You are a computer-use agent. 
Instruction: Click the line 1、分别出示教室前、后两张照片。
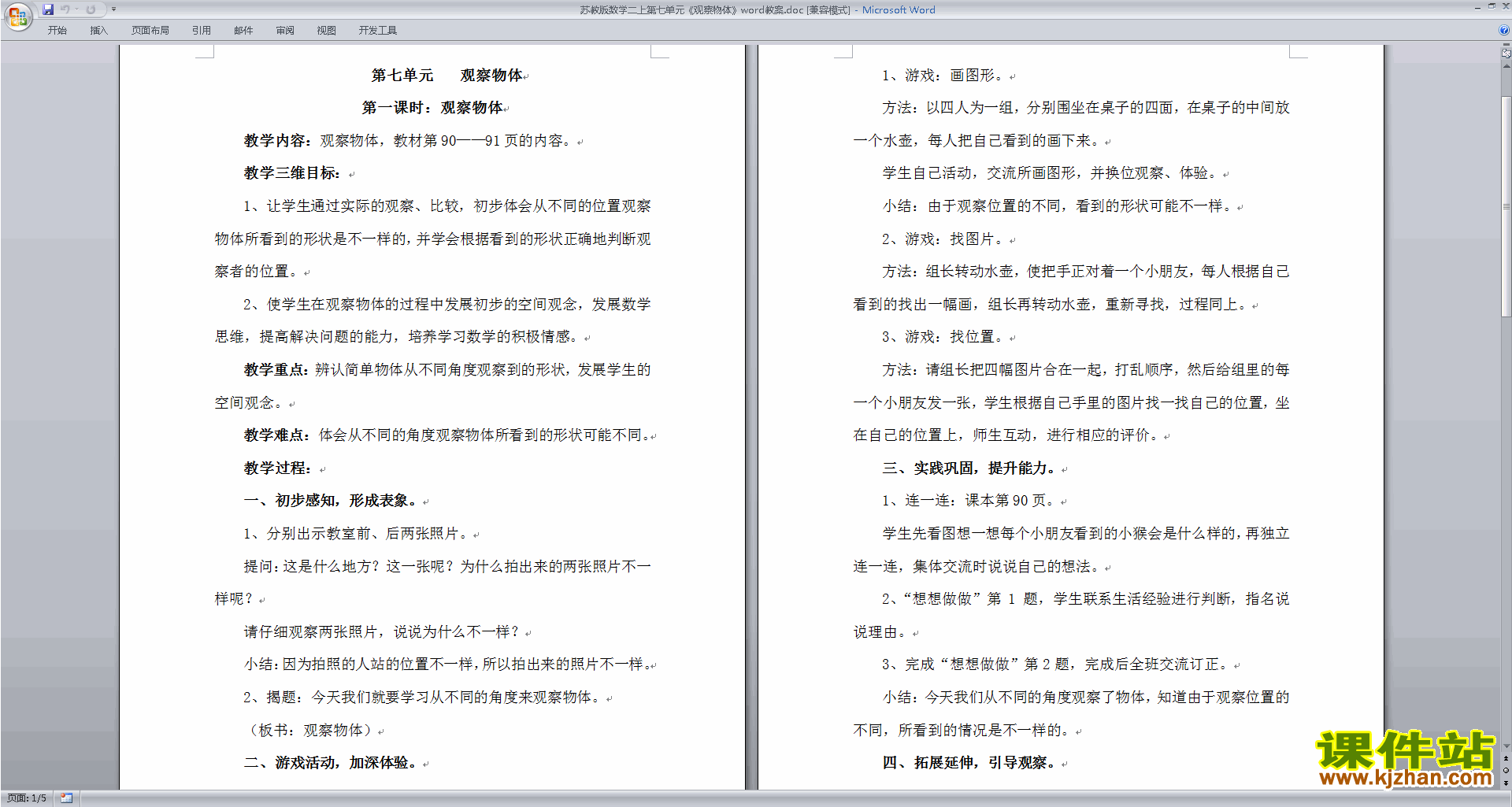(357, 534)
